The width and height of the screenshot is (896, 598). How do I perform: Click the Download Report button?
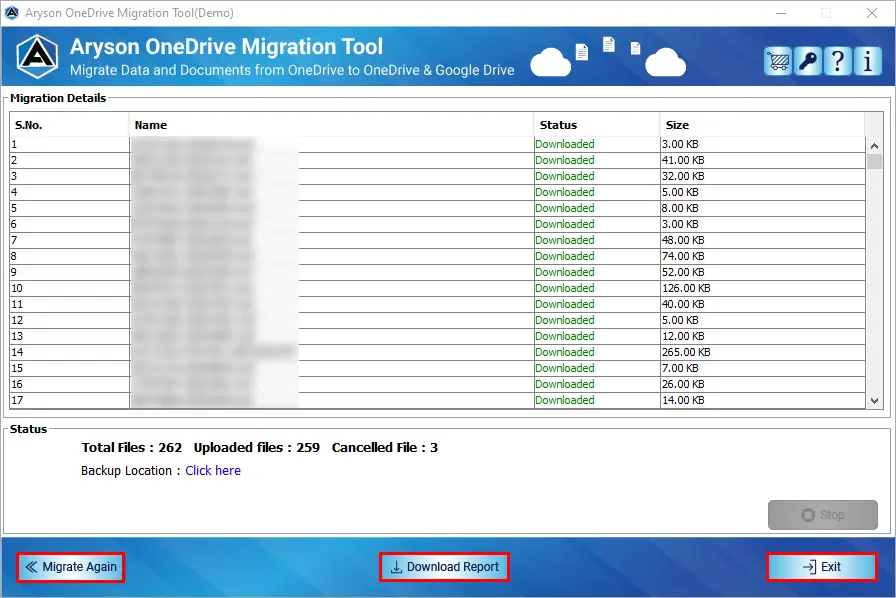click(x=444, y=567)
